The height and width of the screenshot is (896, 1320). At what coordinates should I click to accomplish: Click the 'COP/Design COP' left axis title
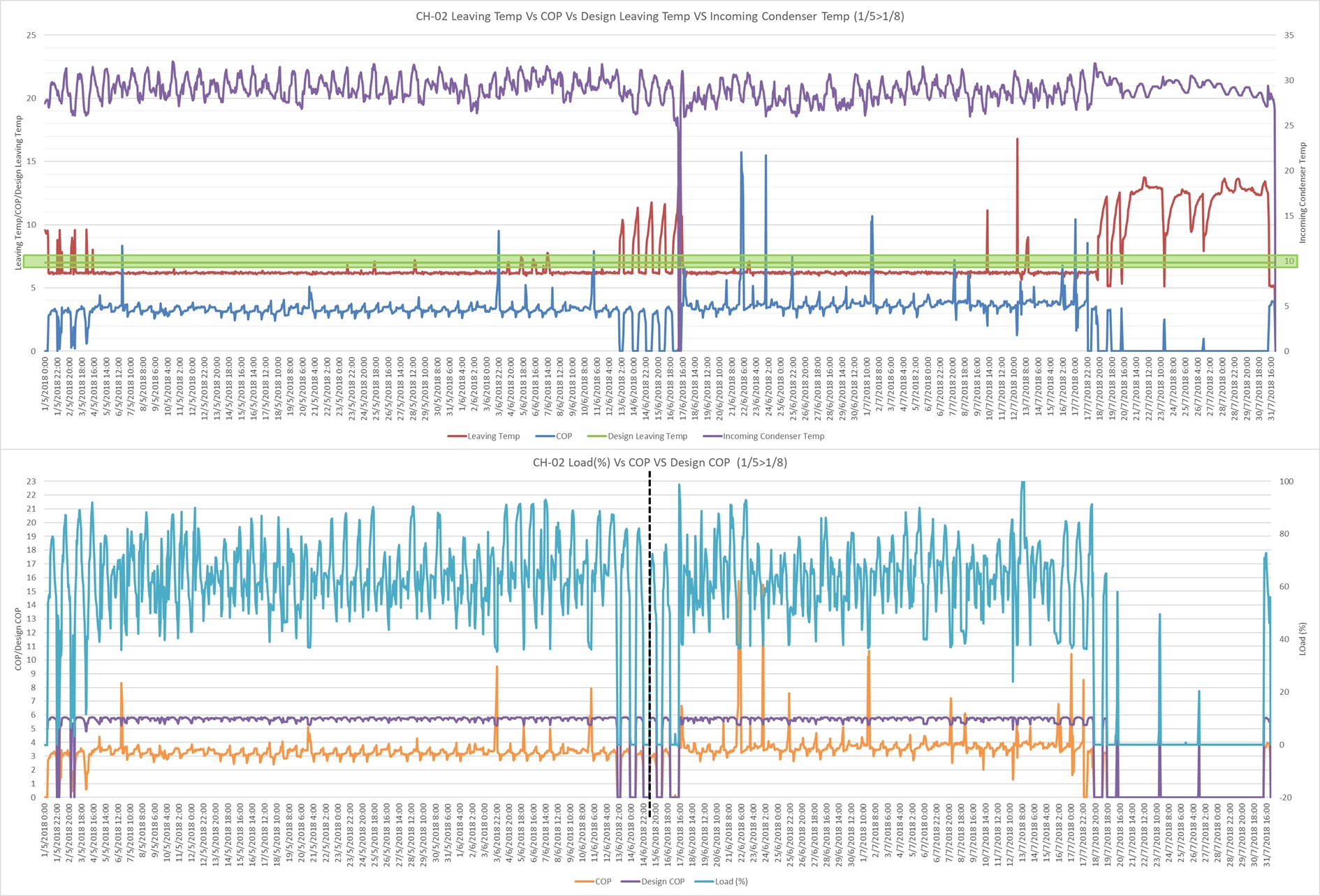18,639
